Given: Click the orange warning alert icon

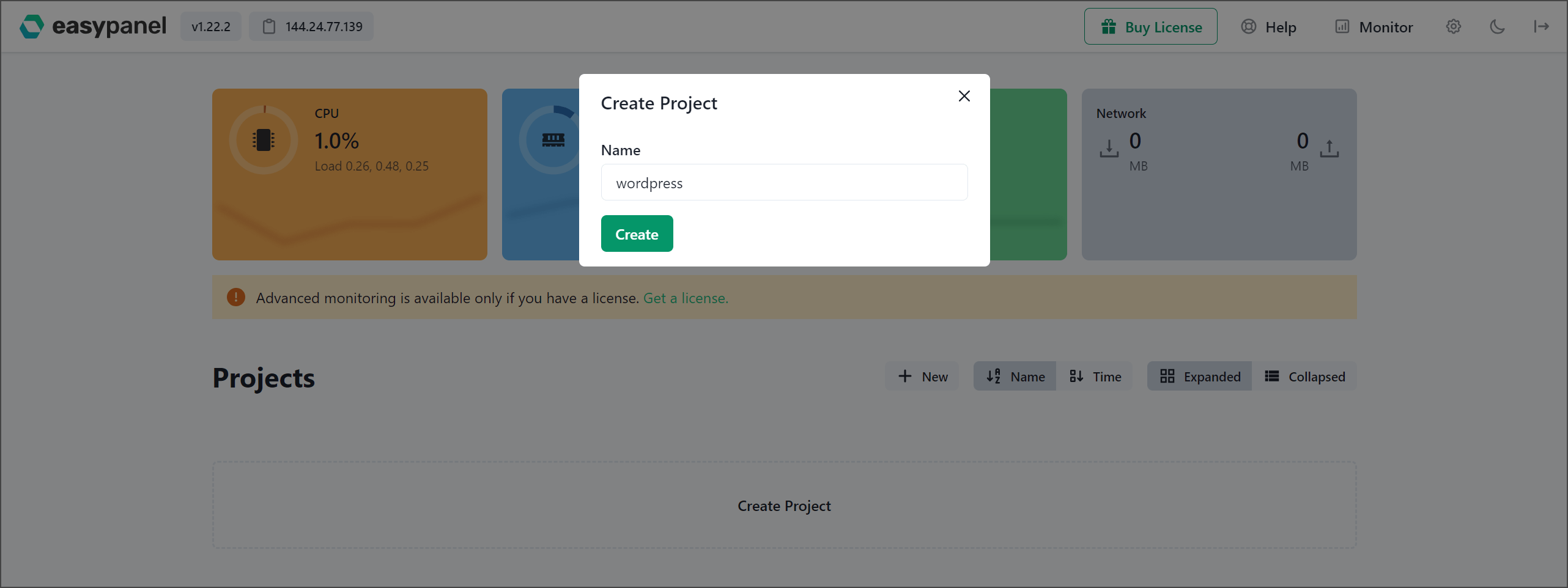Looking at the screenshot, I should click(x=235, y=297).
